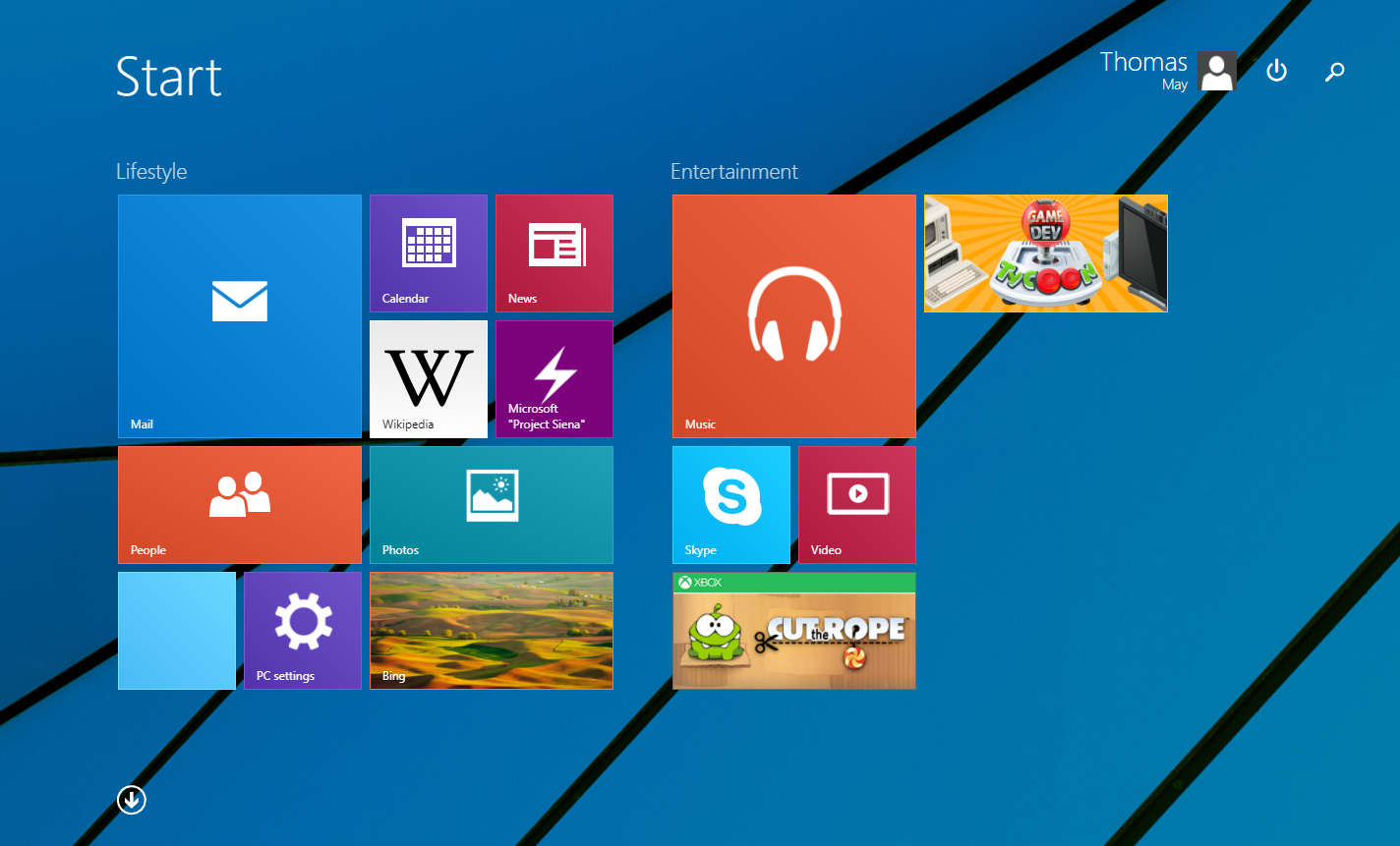Screen dimensions: 1400x846
Task: Open the Bing landscape tile
Action: [492, 631]
